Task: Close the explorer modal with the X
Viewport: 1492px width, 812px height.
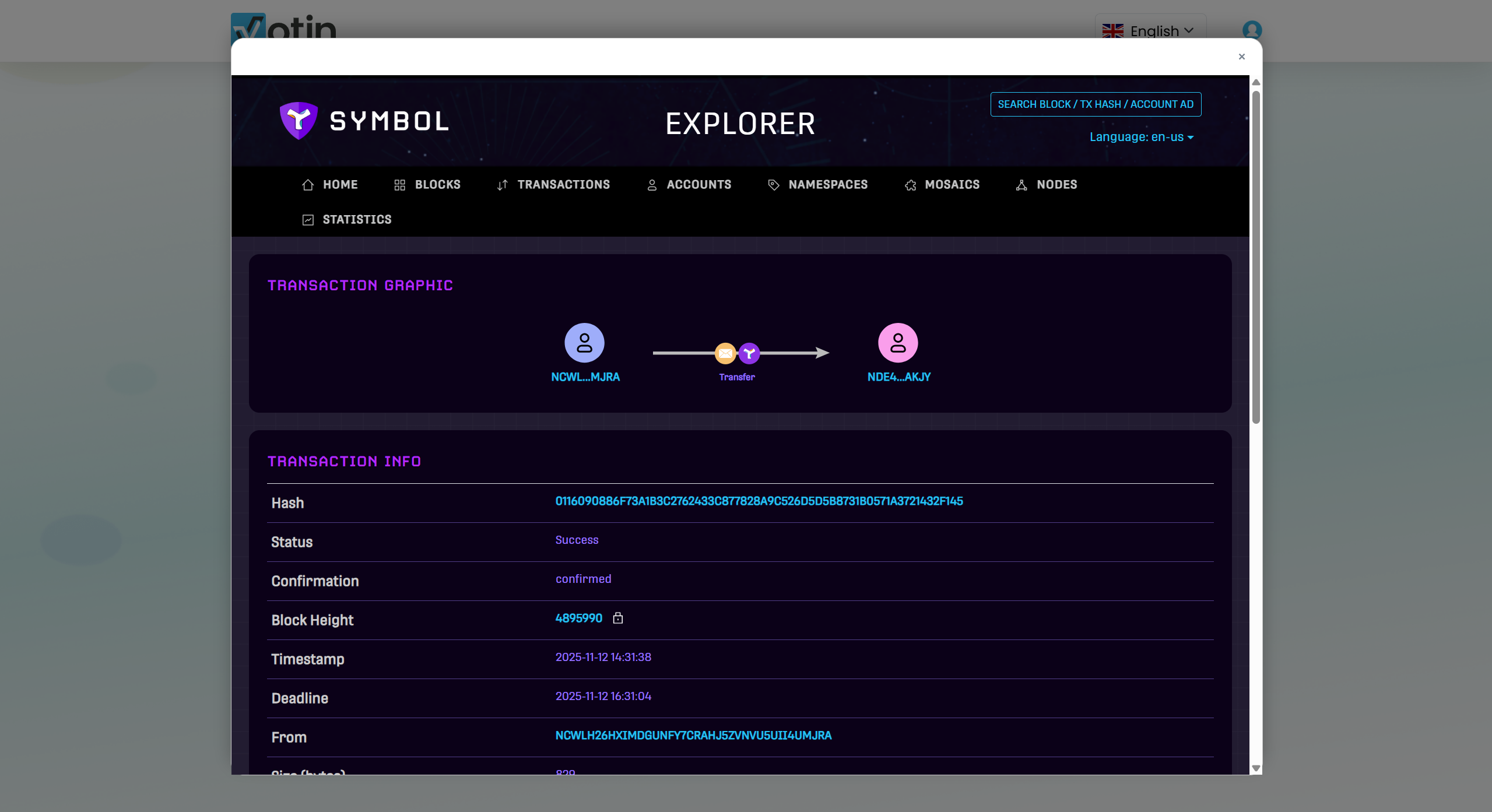Action: (1242, 57)
